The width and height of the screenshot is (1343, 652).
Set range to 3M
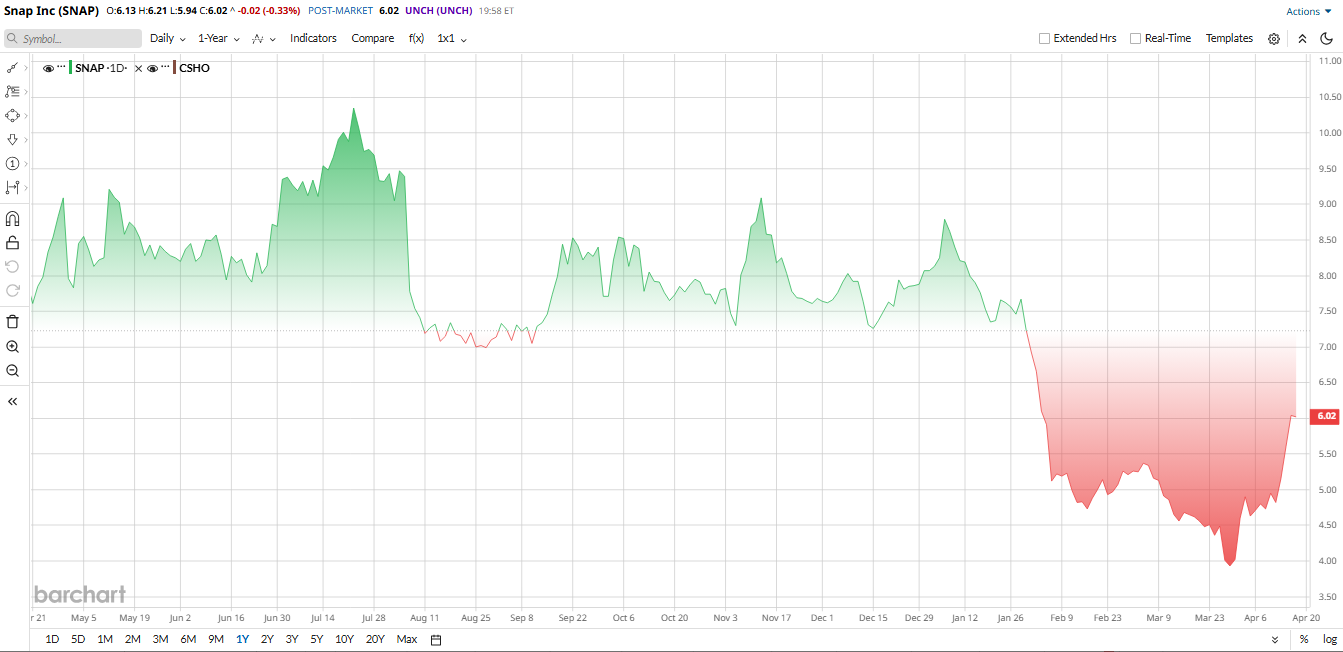coord(160,640)
